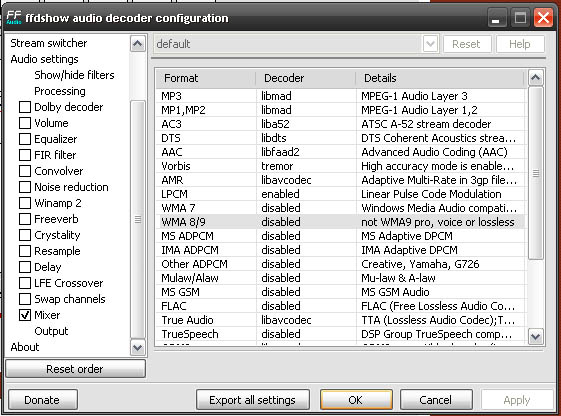Click up arrow of codec list scrollbar
Image resolution: width=561 pixels, height=416 pixels.
(x=536, y=77)
